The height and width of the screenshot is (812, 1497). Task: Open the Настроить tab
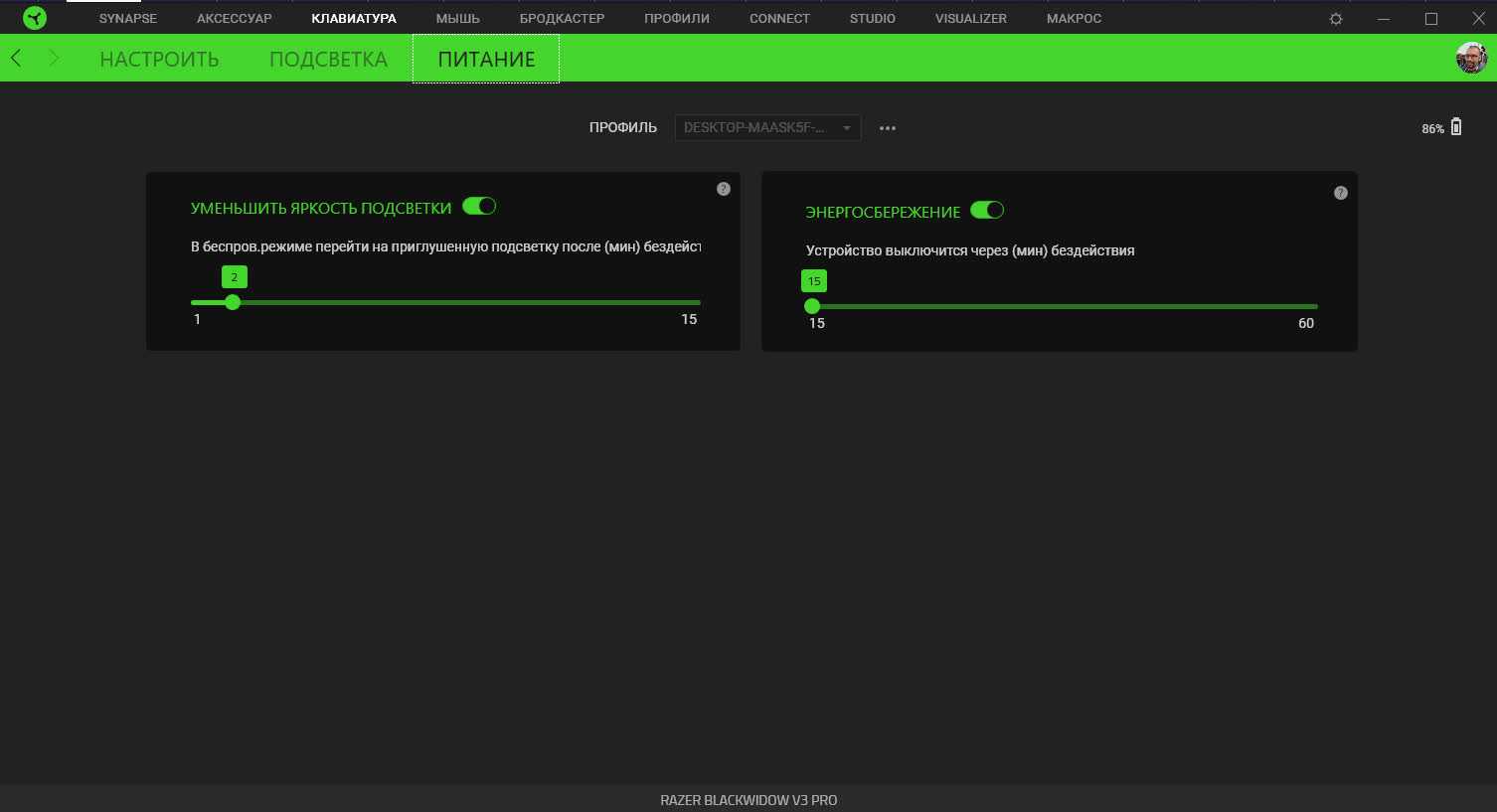pyautogui.click(x=159, y=59)
